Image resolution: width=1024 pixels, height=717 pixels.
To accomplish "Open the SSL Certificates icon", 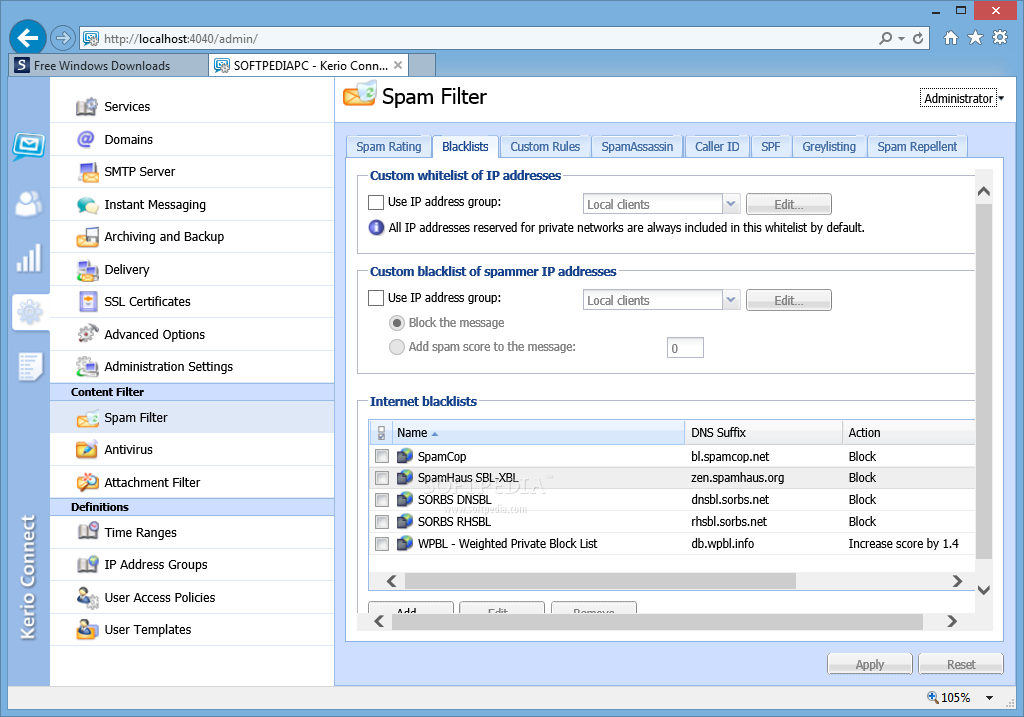I will click(x=88, y=302).
